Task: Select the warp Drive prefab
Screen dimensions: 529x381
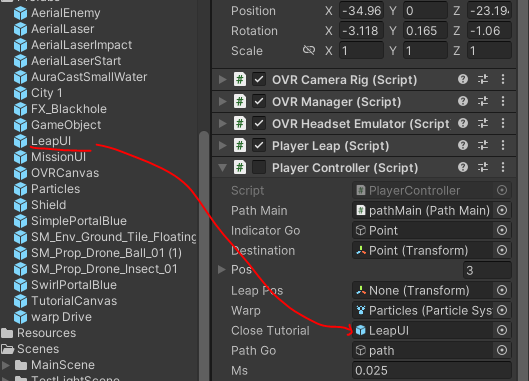Action: click(61, 317)
